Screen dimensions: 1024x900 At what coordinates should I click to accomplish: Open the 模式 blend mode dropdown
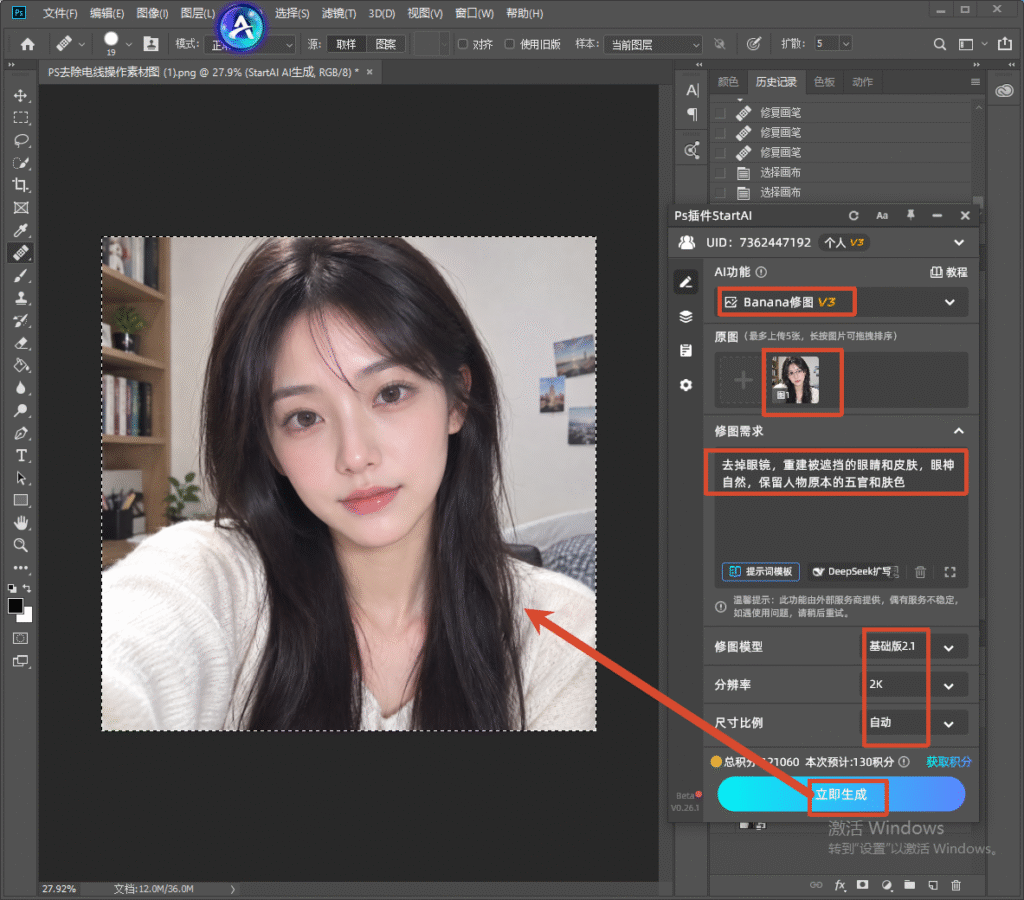250,44
